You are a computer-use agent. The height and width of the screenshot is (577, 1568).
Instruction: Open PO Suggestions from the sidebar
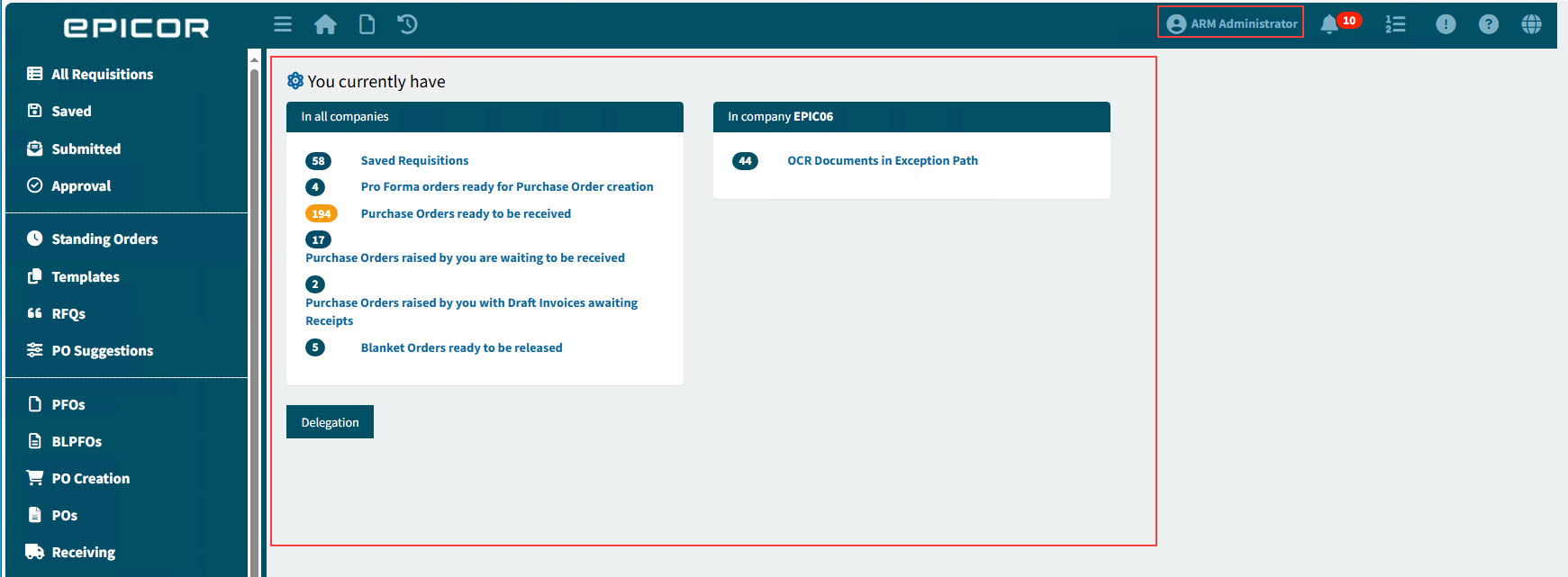pos(102,350)
